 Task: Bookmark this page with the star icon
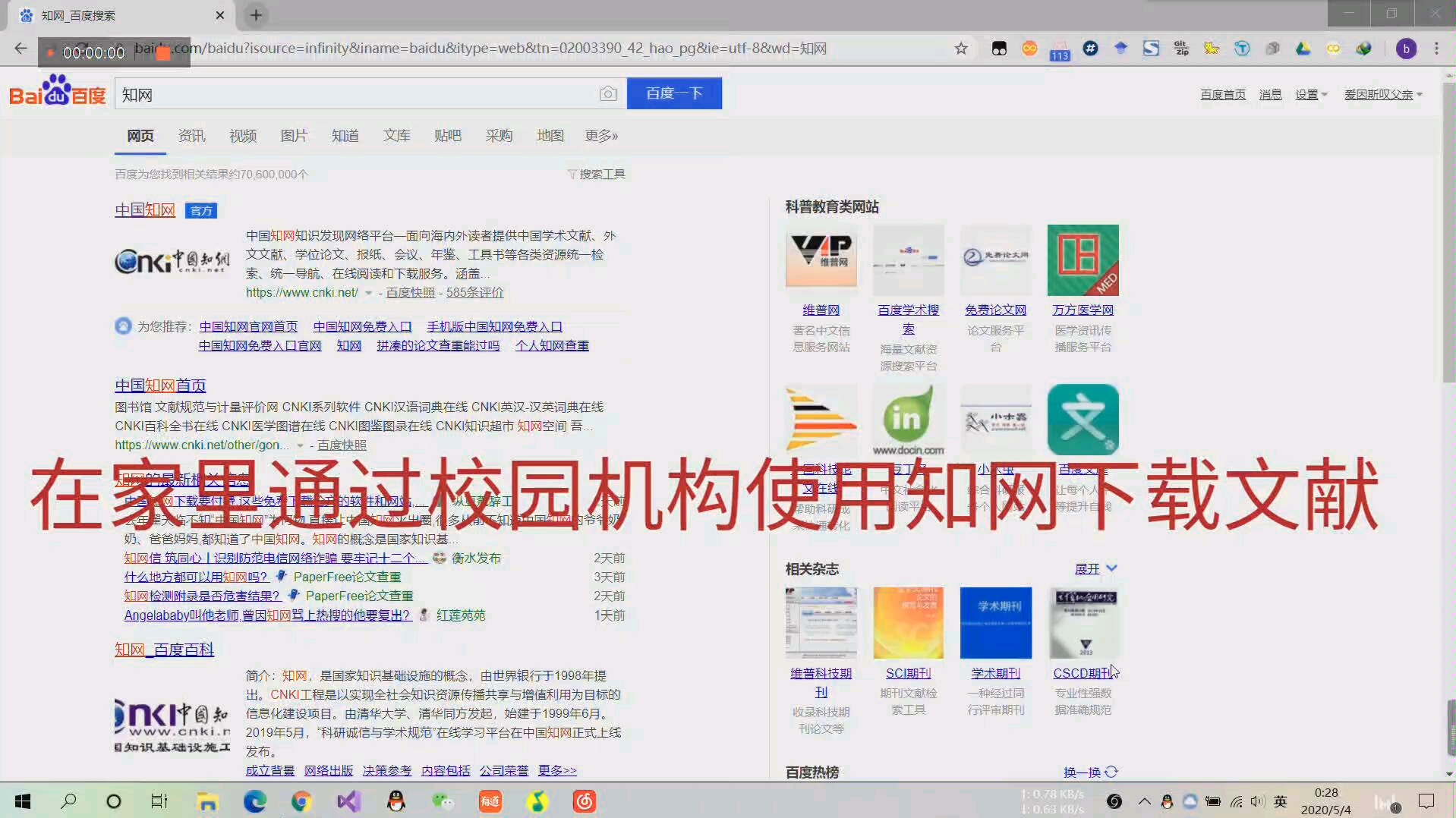[x=961, y=49]
